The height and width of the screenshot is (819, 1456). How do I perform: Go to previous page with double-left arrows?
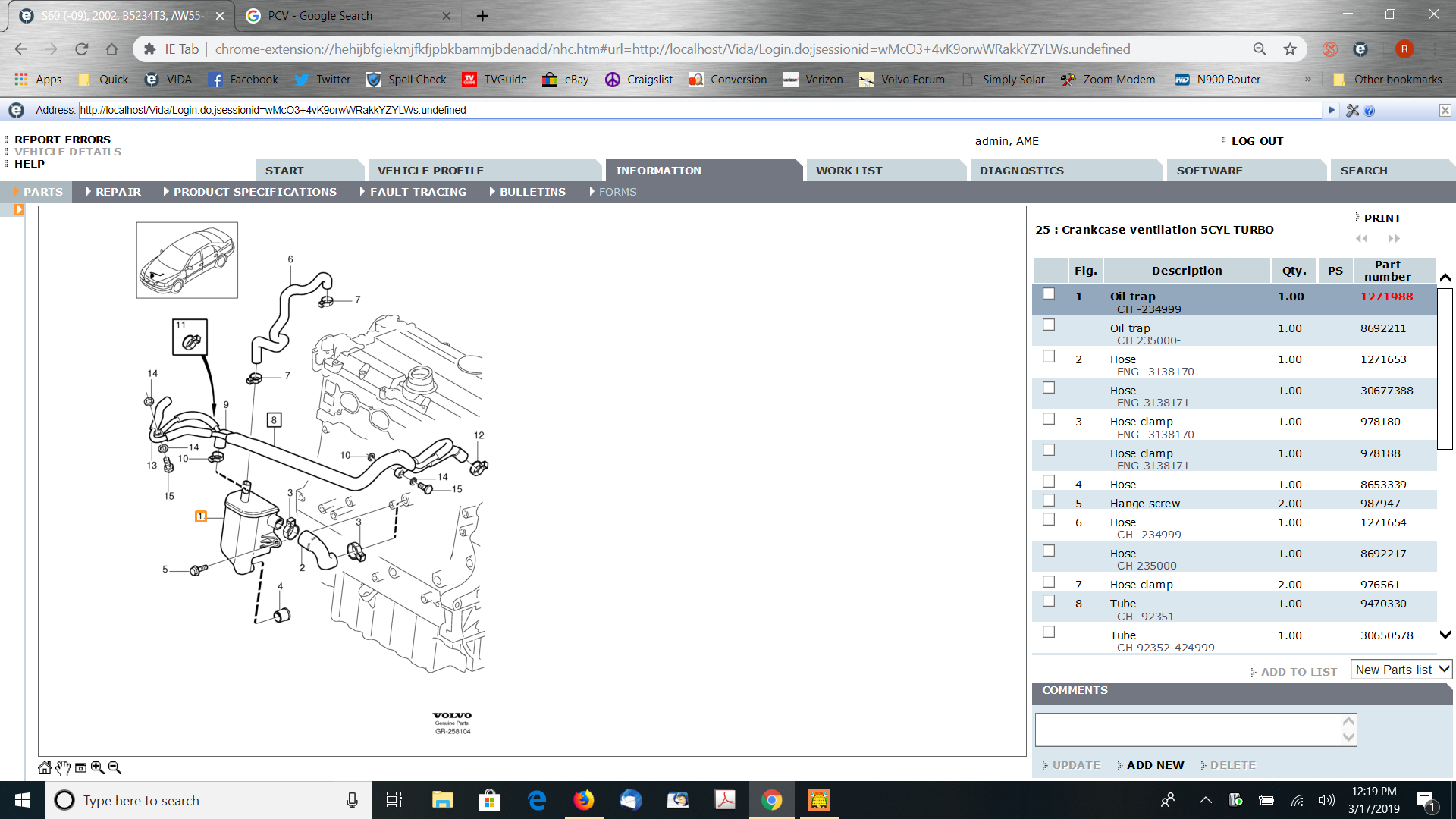pos(1362,239)
